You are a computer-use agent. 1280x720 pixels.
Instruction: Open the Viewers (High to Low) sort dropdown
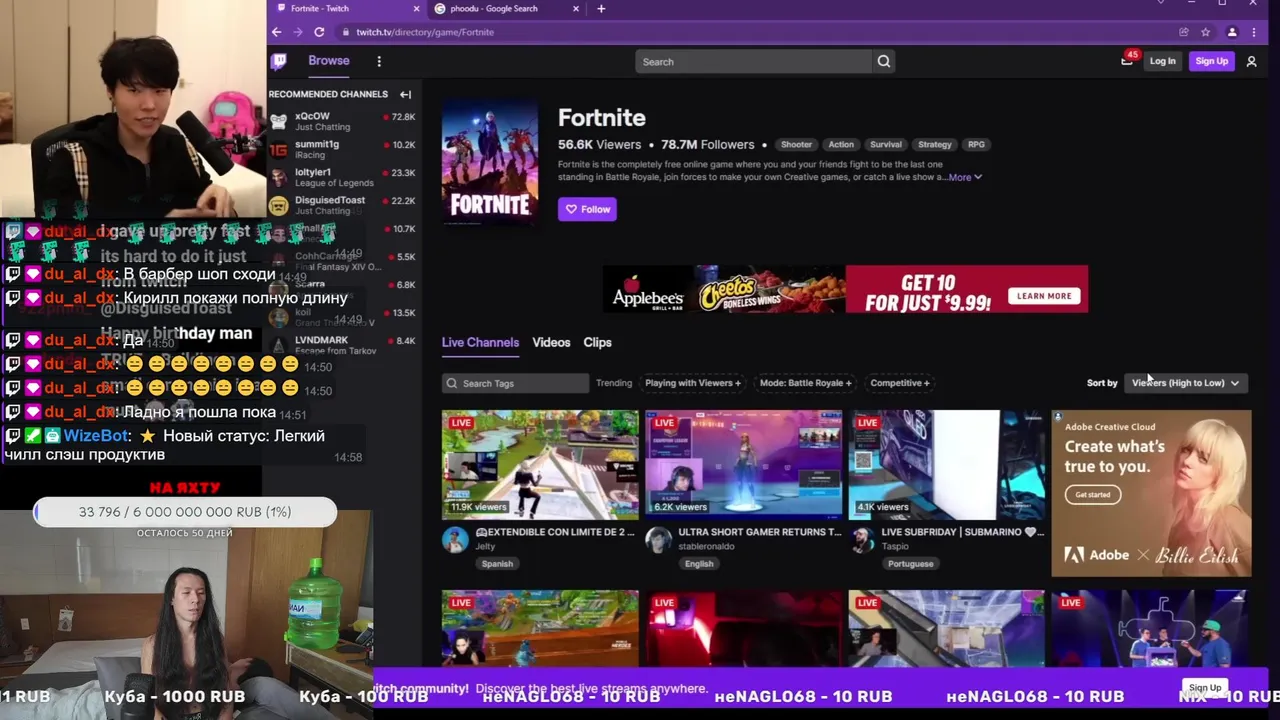(x=1185, y=383)
